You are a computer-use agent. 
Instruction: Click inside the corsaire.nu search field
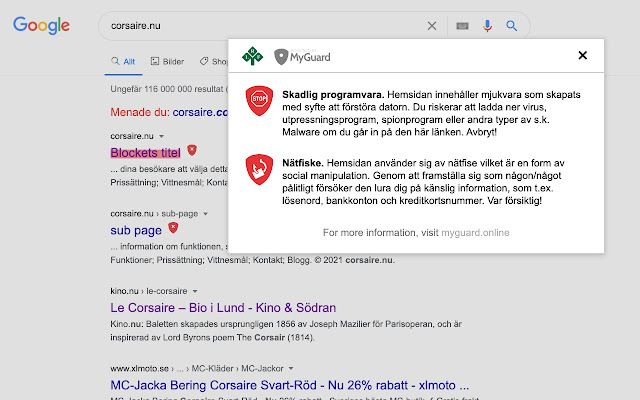click(x=260, y=26)
